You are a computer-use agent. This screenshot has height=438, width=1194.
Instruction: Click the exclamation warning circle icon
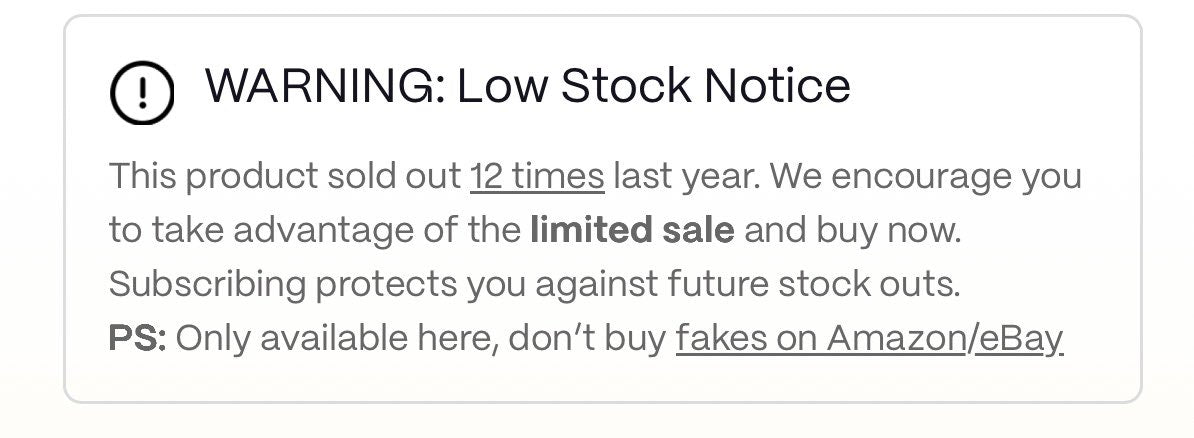pyautogui.click(x=141, y=93)
